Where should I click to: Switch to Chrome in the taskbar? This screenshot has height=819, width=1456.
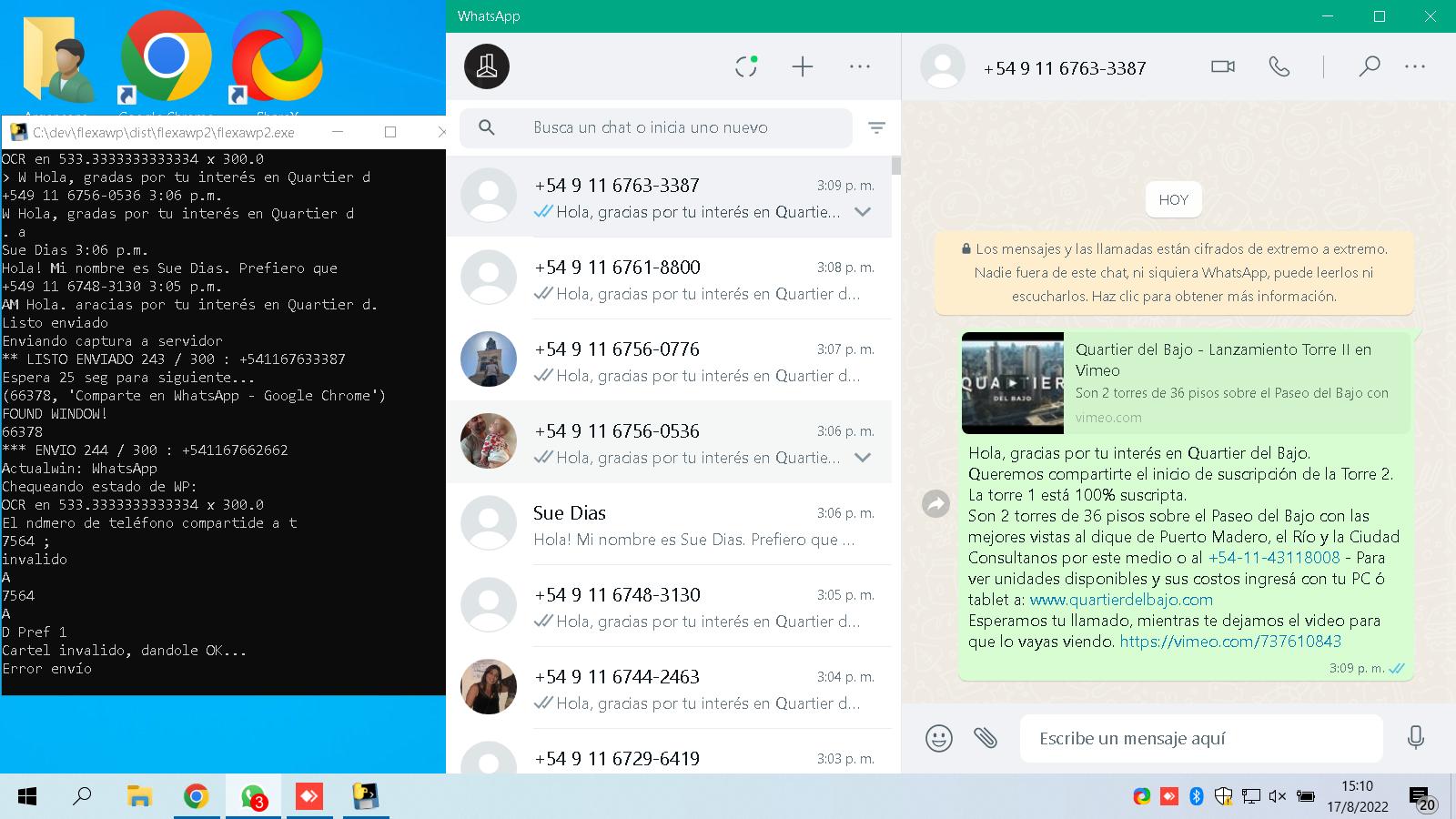click(196, 797)
